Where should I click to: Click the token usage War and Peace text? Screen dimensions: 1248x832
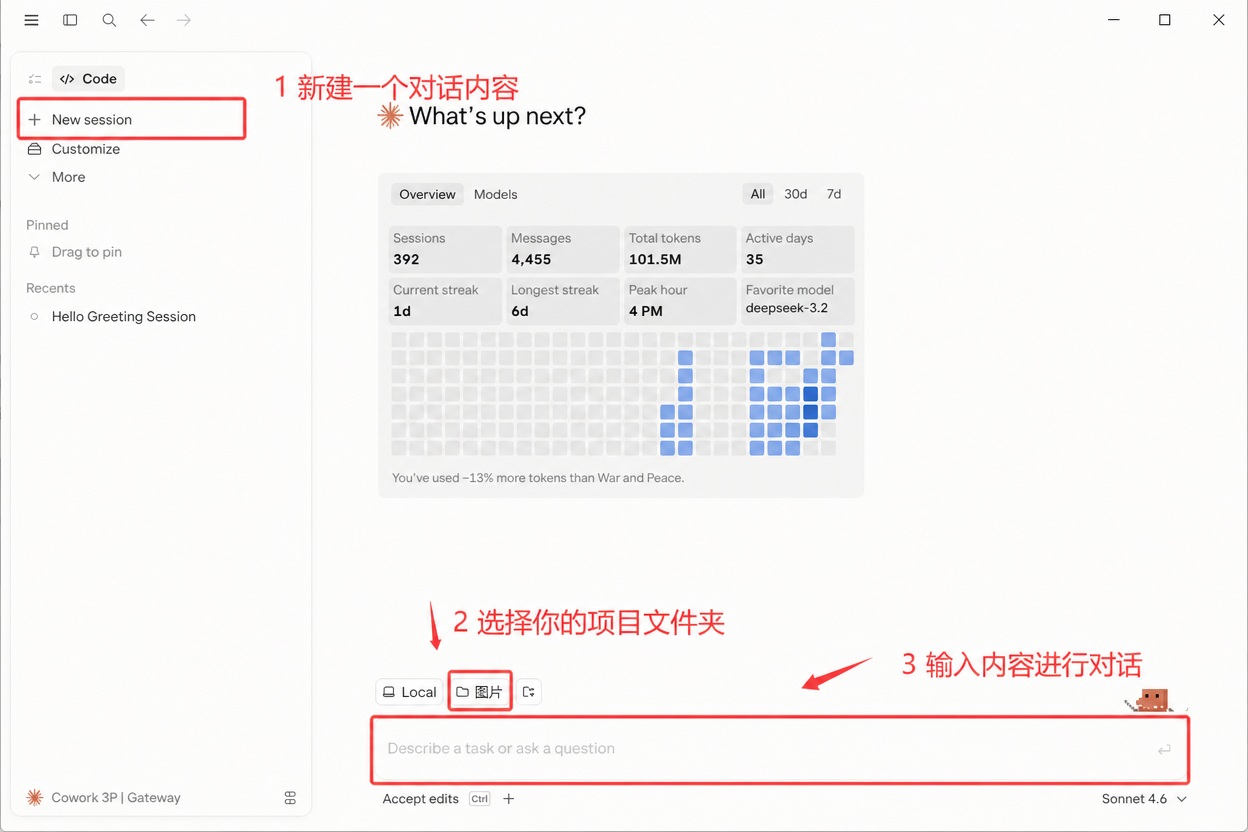point(538,478)
